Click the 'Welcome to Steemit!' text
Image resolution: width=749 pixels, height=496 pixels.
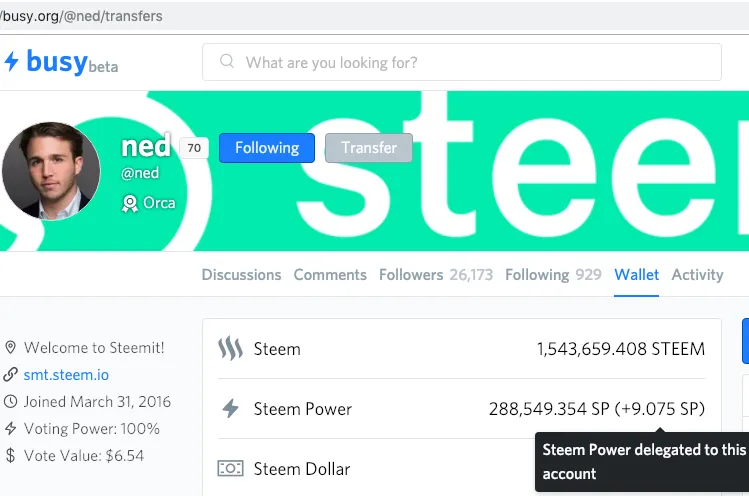pyautogui.click(x=94, y=348)
